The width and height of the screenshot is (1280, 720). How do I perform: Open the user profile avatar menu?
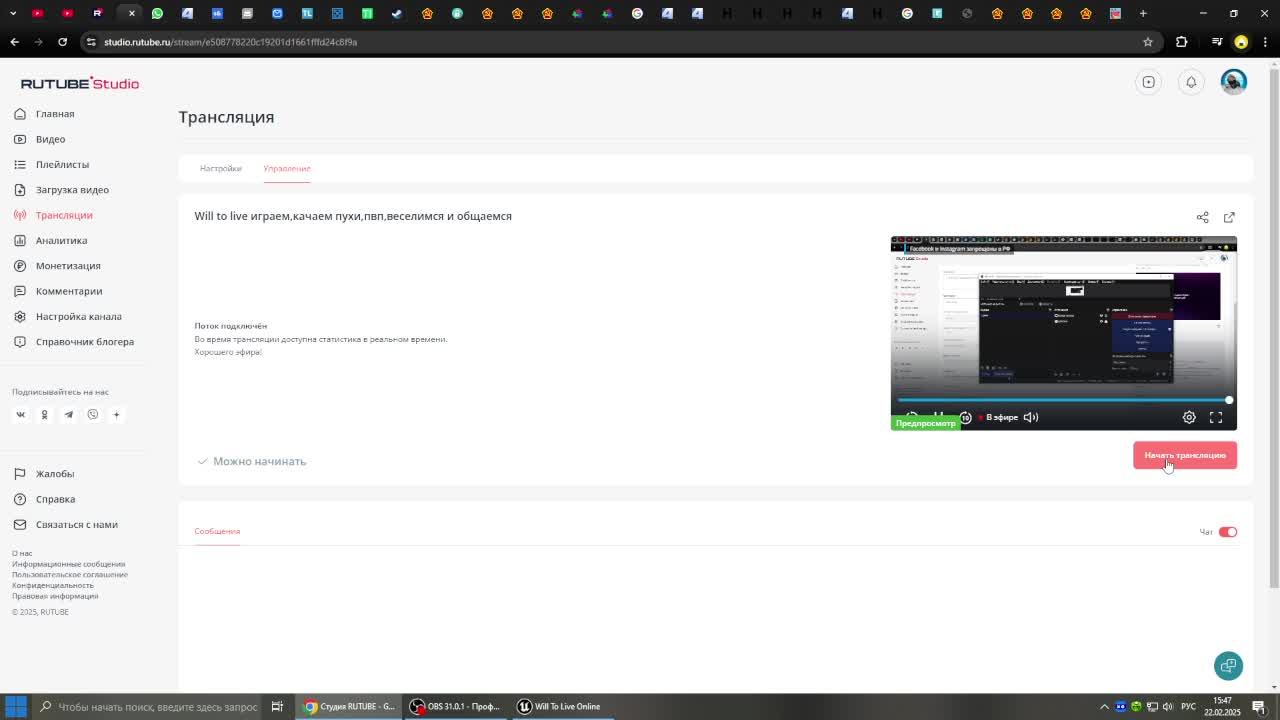click(x=1233, y=82)
